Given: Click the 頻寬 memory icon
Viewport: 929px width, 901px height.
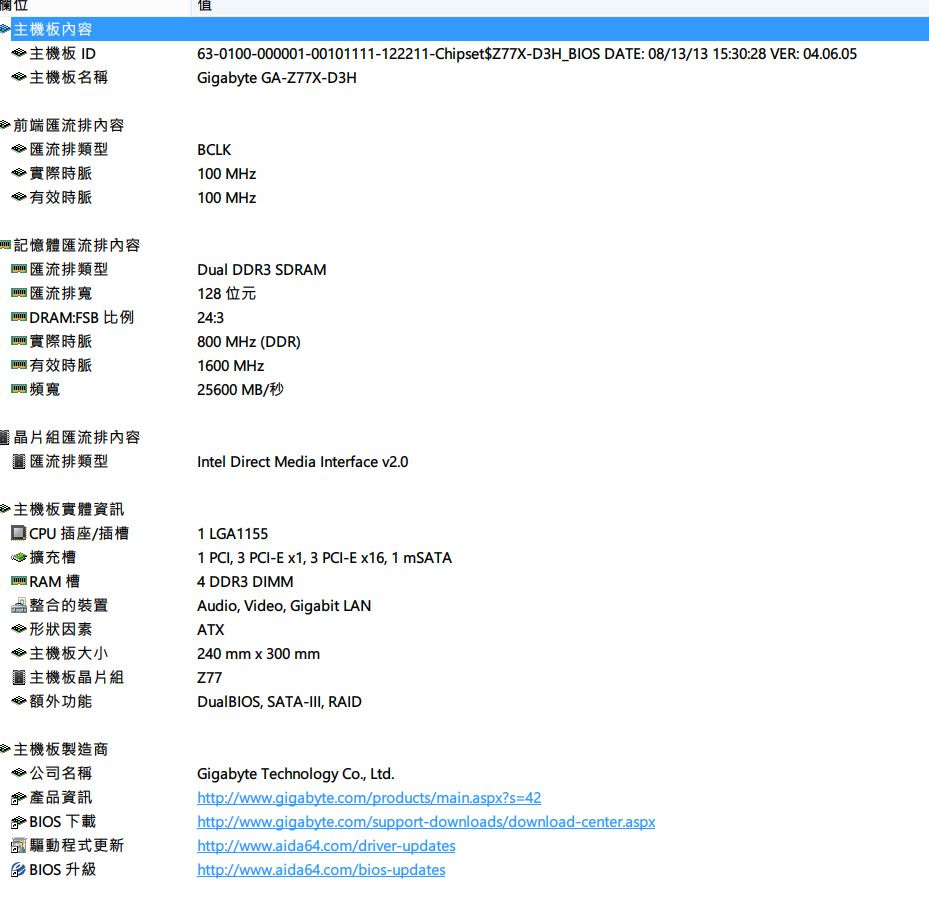Looking at the screenshot, I should (19, 389).
